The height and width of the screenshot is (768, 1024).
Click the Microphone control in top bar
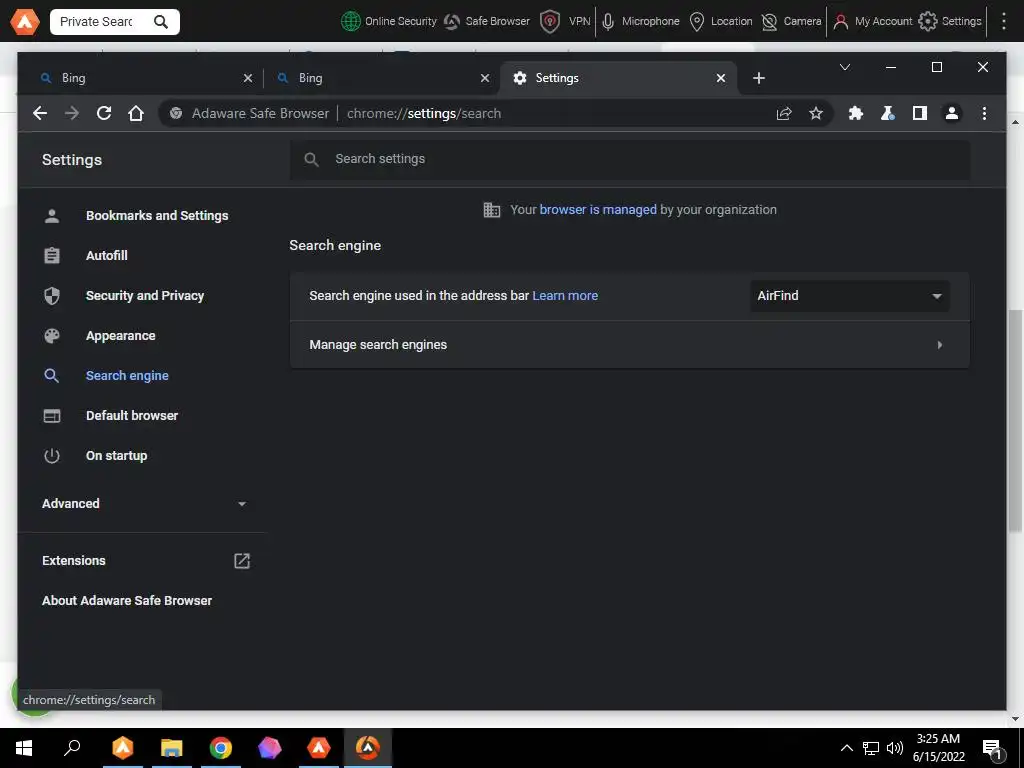coord(640,22)
